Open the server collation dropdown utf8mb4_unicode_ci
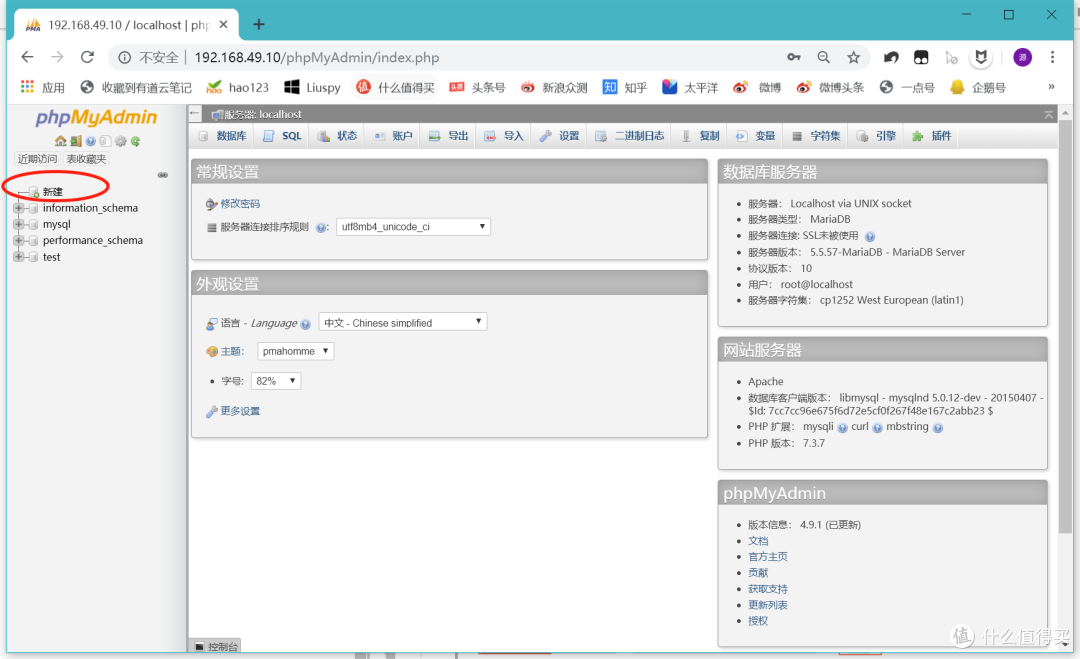Screen dimensions: 1080x659 coord(414,226)
